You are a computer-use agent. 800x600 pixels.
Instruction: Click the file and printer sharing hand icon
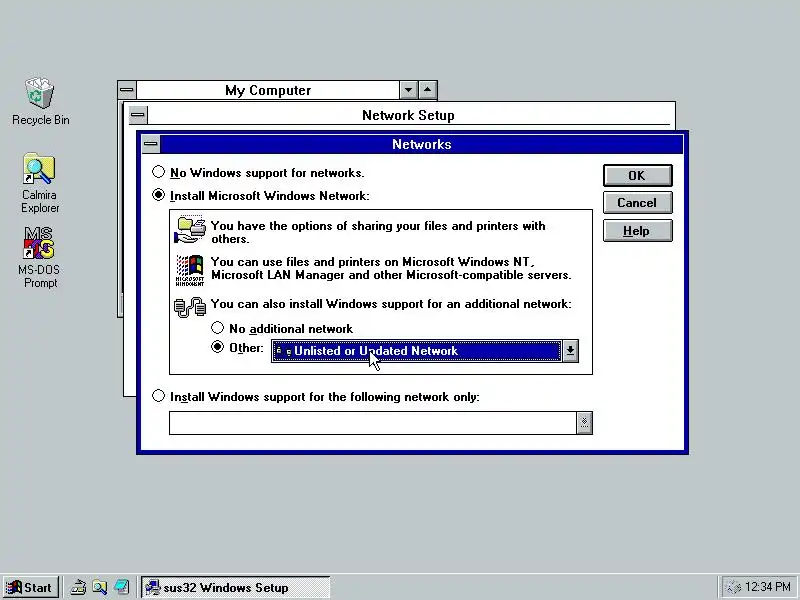[190, 230]
